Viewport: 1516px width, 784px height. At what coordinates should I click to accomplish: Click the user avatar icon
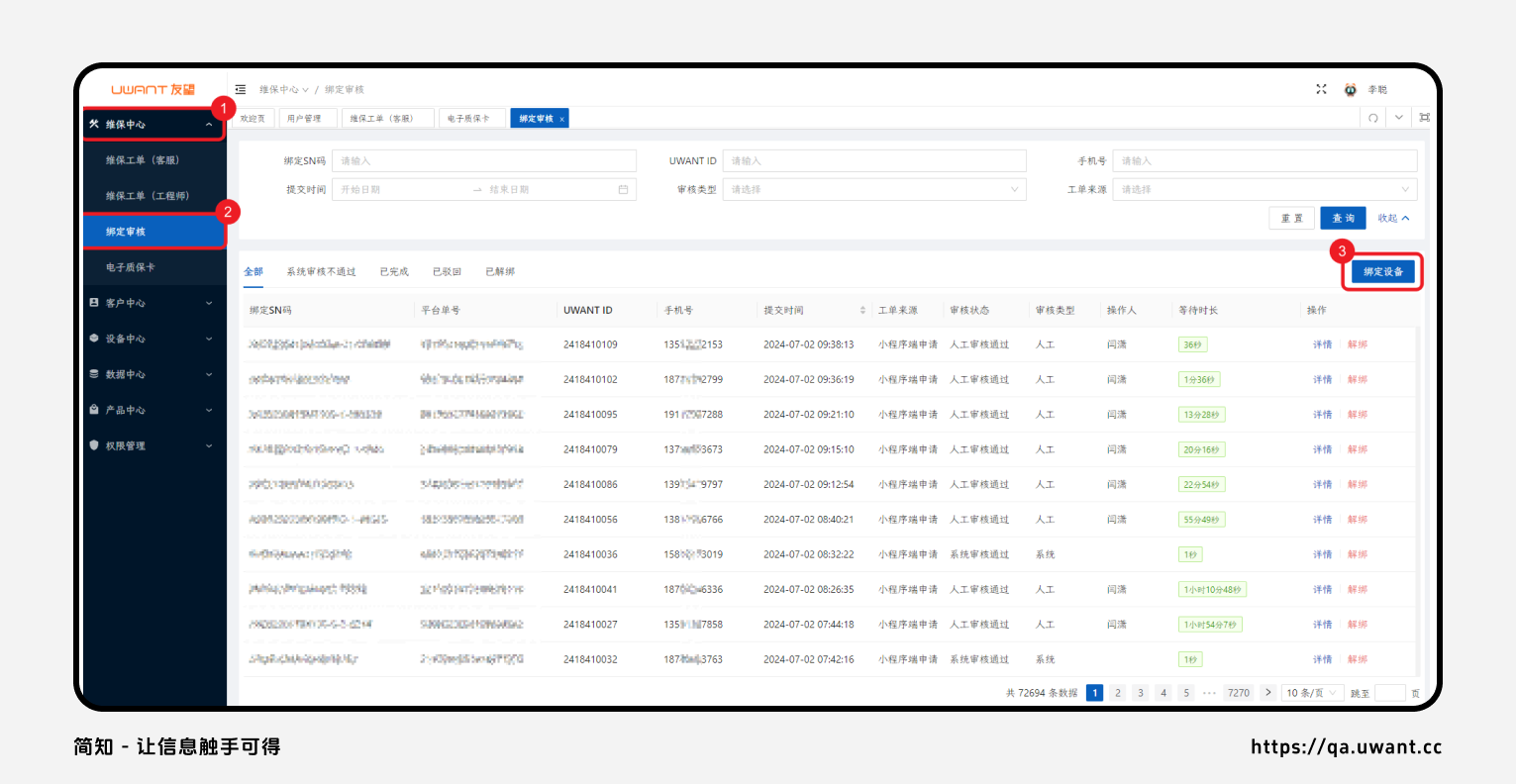1350,89
